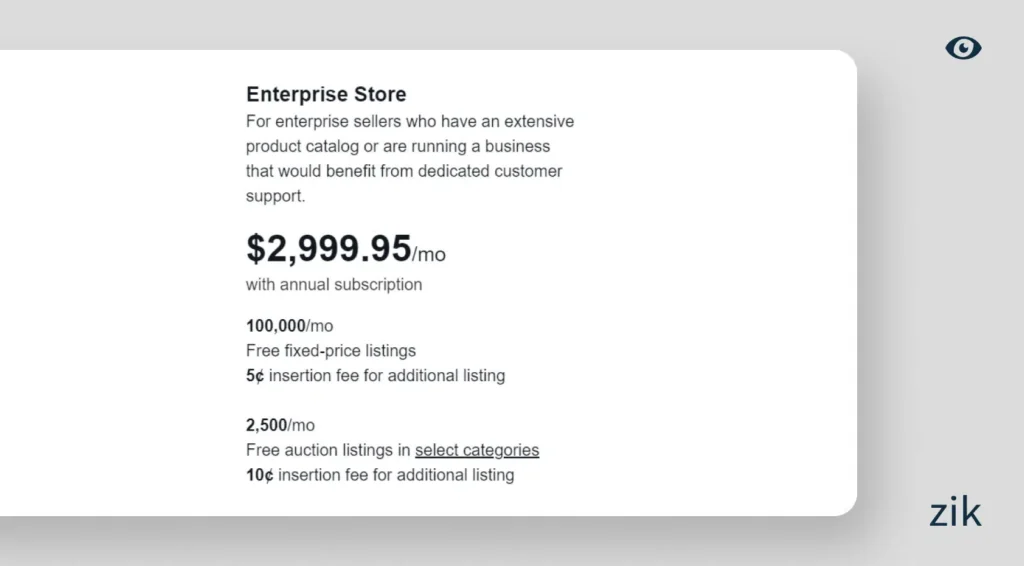Click the $2,999.95 price amount
The height and width of the screenshot is (566, 1024).
tap(329, 249)
